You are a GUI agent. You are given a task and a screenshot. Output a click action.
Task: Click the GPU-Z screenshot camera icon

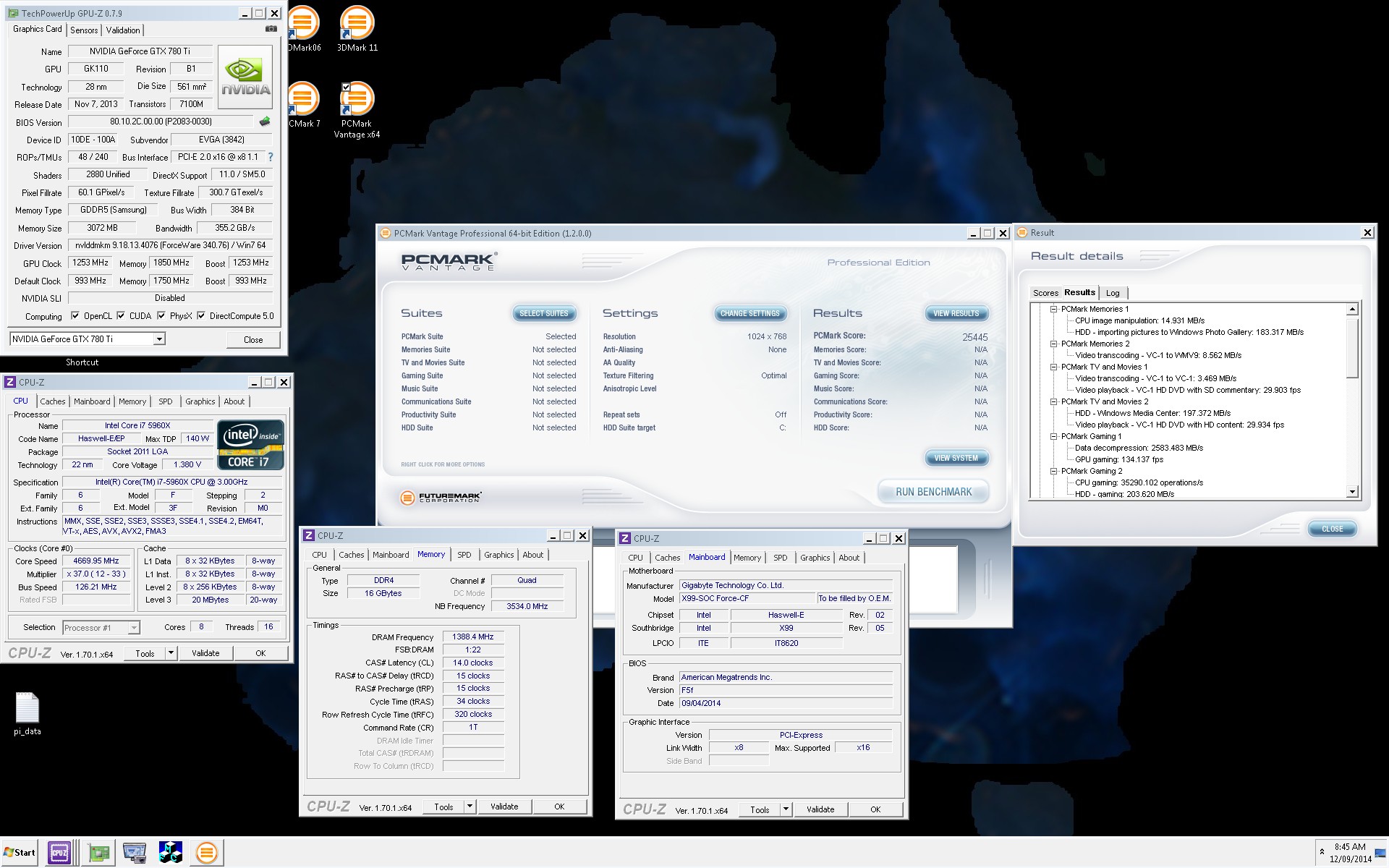(x=271, y=30)
